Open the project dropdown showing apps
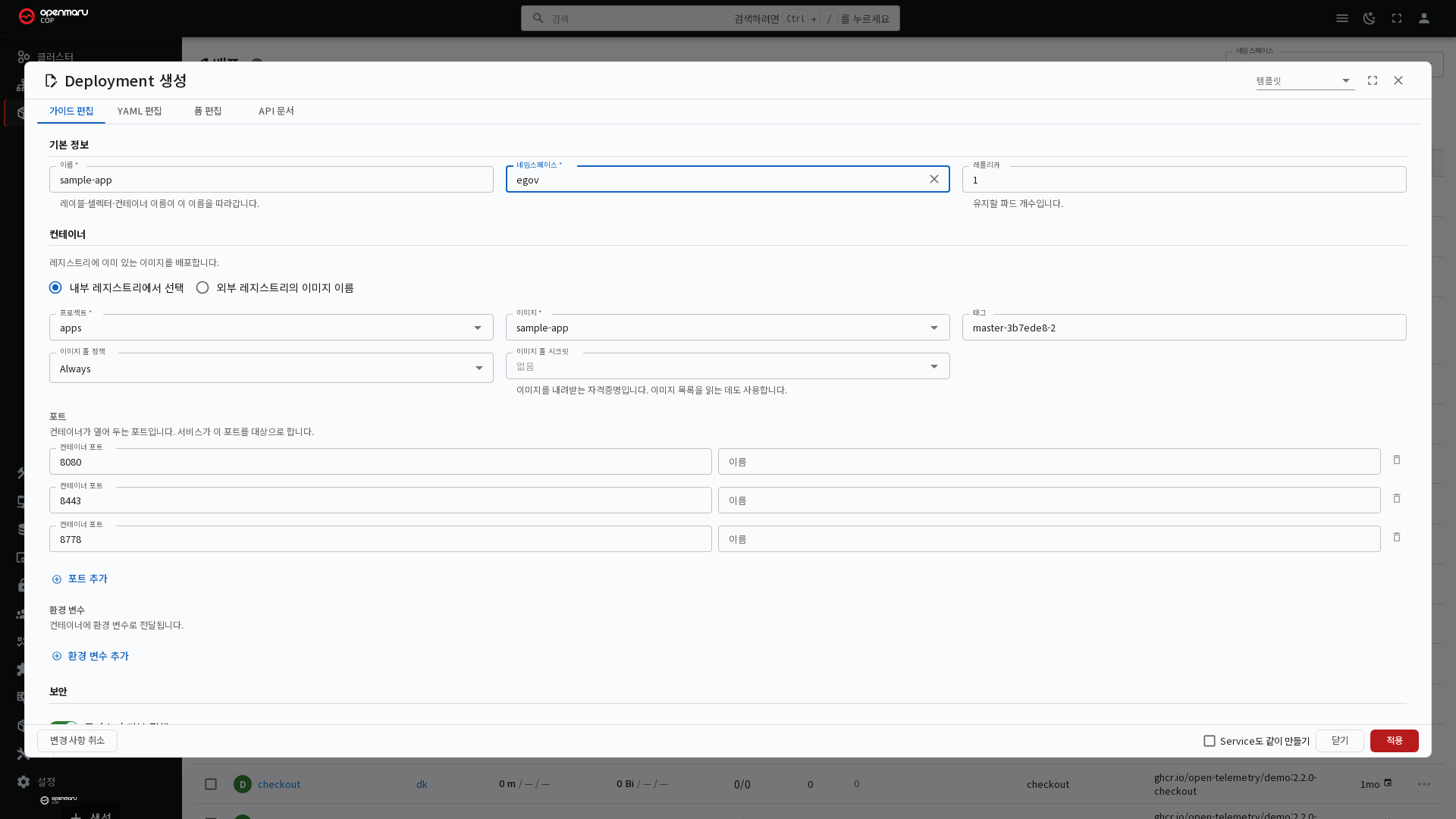 271,328
